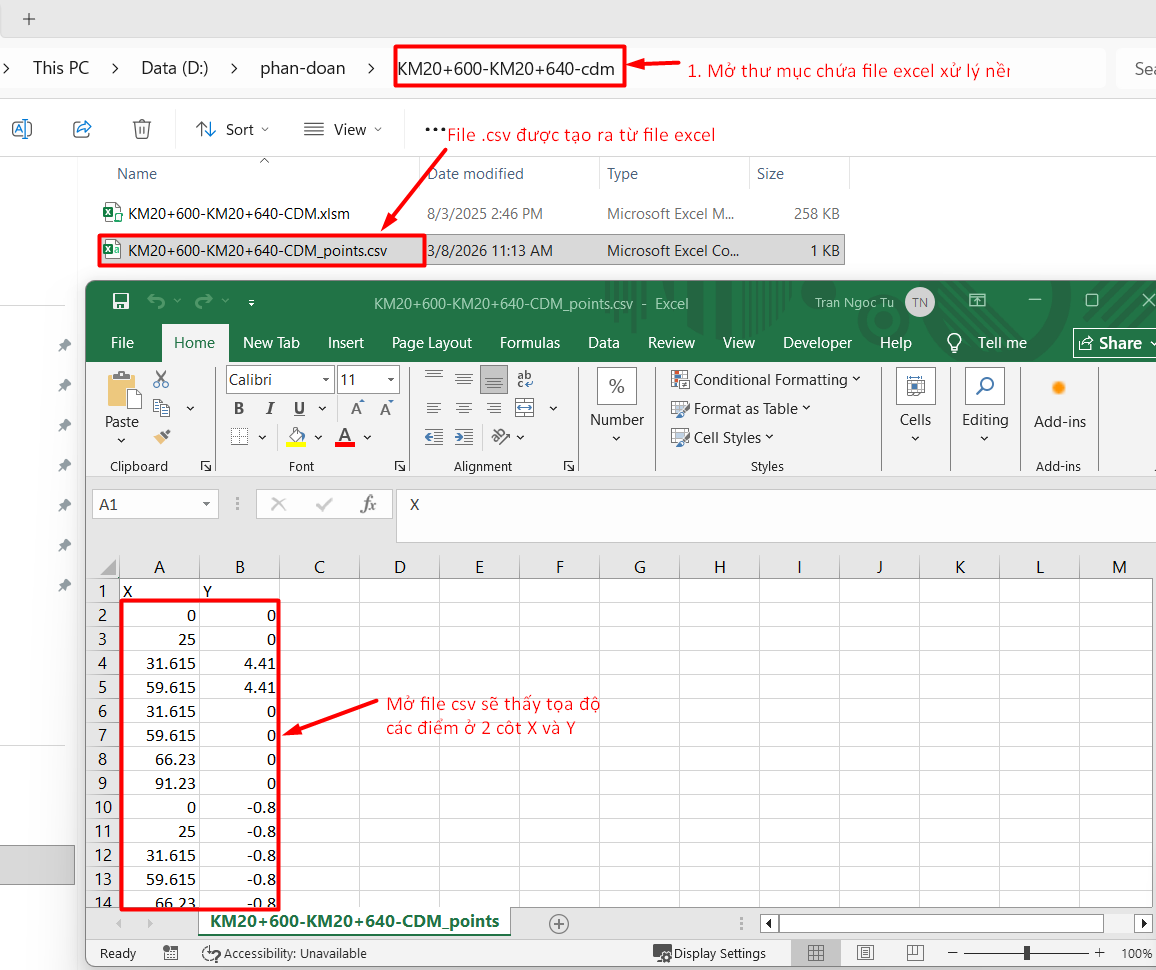Open the Formulas ribbon tab
This screenshot has height=970, width=1156.
coord(530,343)
